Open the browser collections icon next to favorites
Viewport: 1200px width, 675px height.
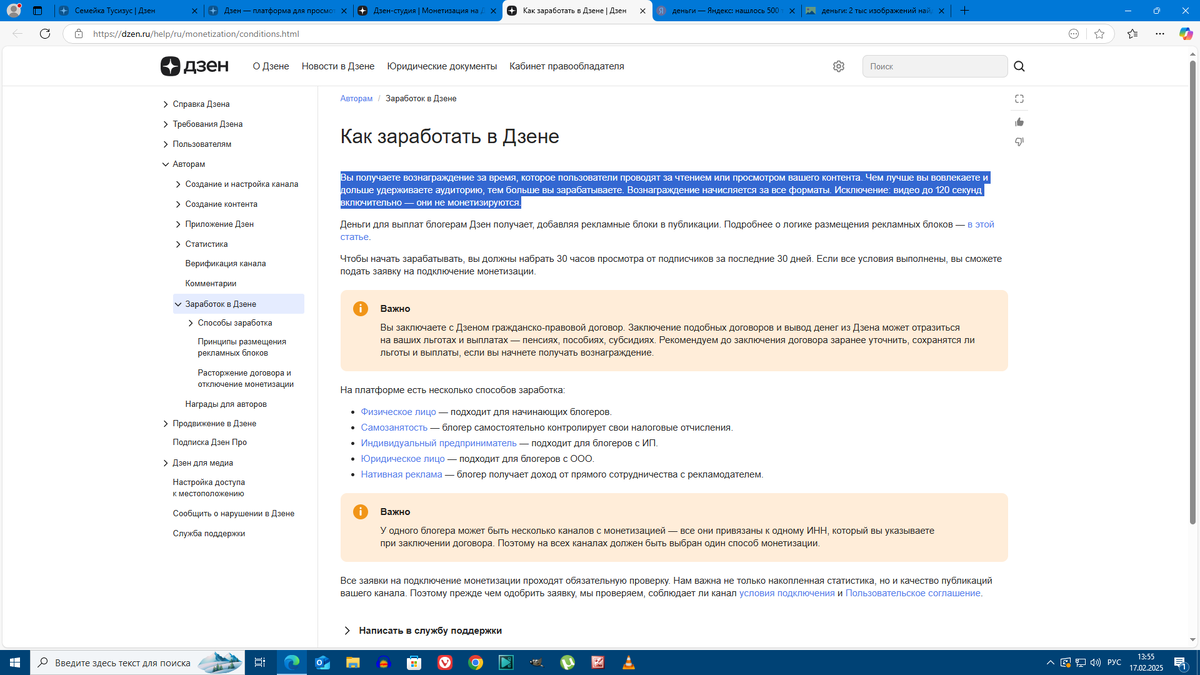point(1132,33)
